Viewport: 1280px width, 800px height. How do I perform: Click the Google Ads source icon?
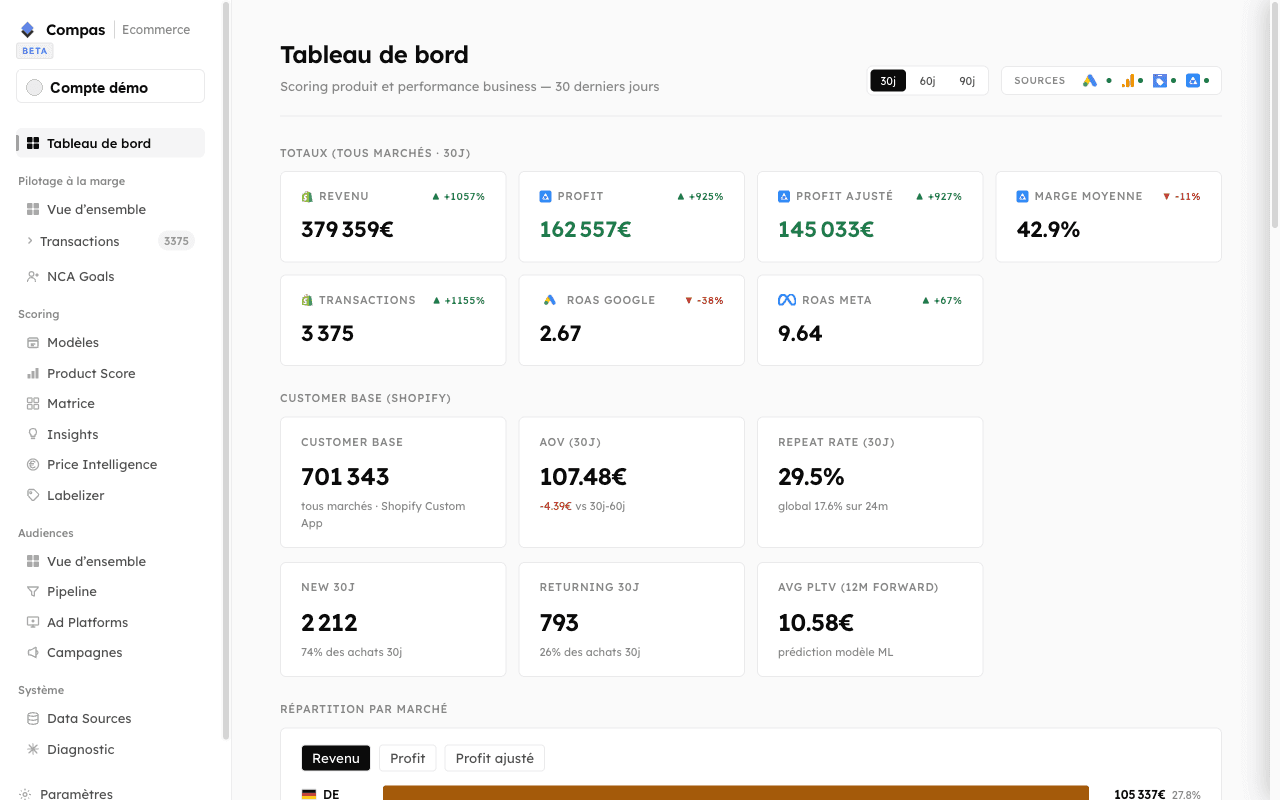click(1090, 81)
